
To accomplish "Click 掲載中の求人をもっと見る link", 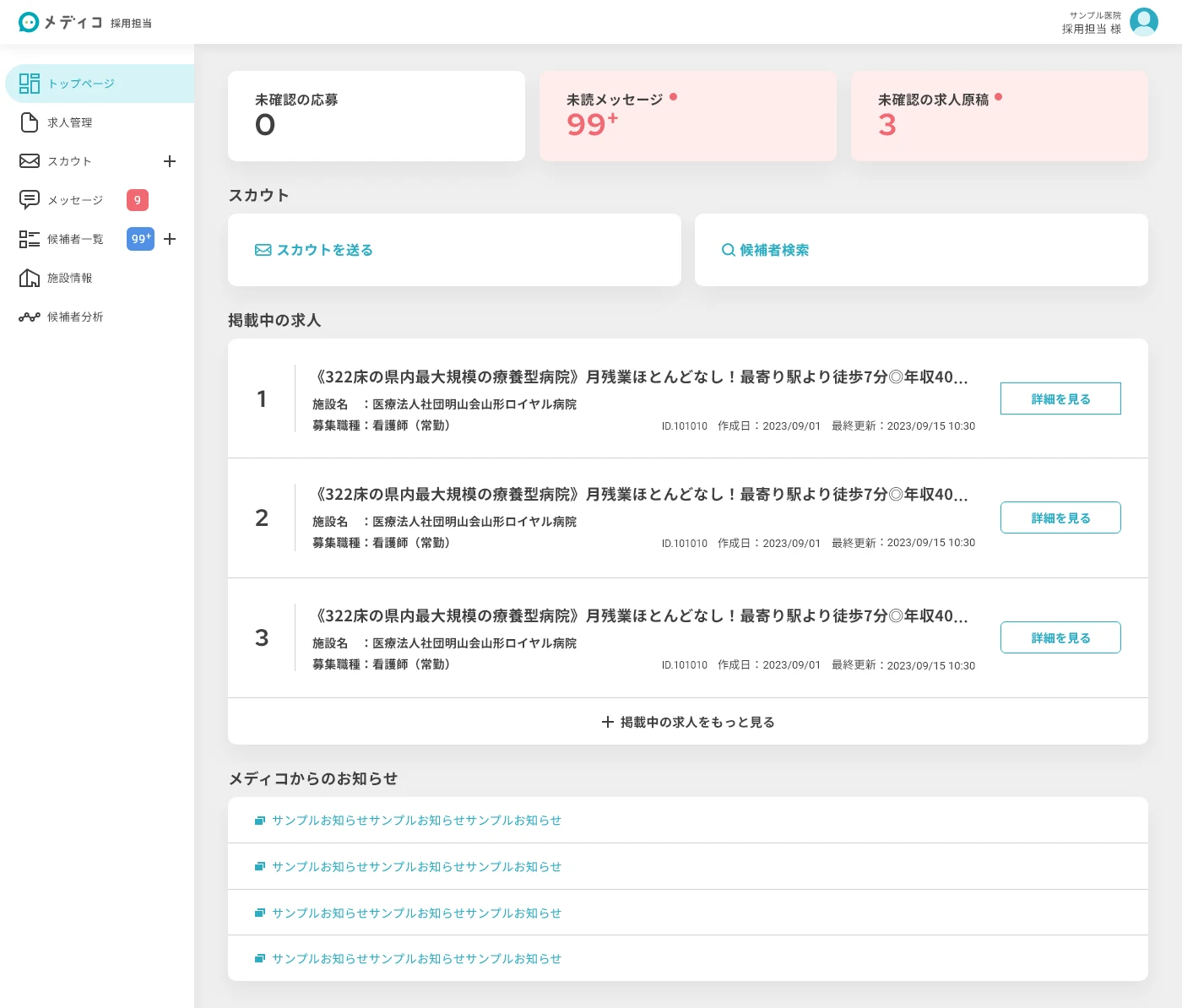I will pyautogui.click(x=688, y=722).
